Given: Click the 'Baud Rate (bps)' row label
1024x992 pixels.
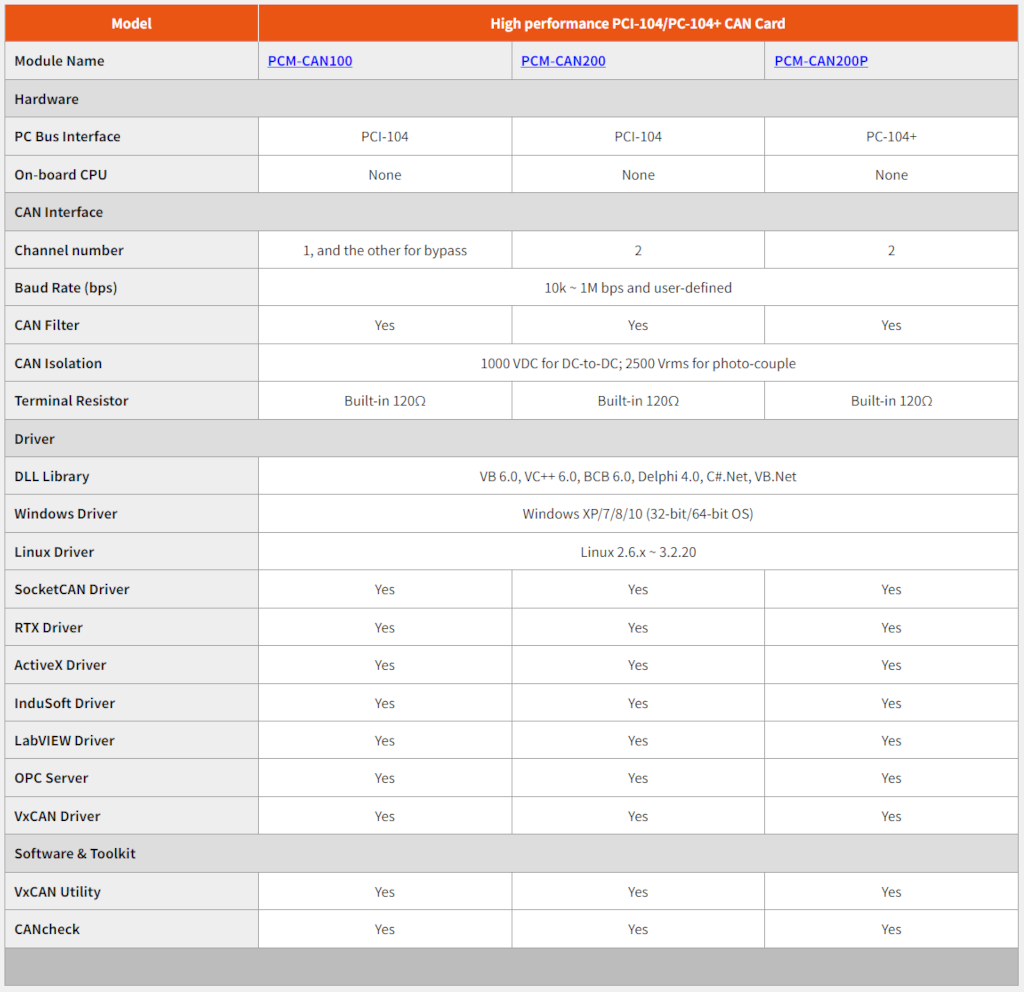Looking at the screenshot, I should [66, 288].
